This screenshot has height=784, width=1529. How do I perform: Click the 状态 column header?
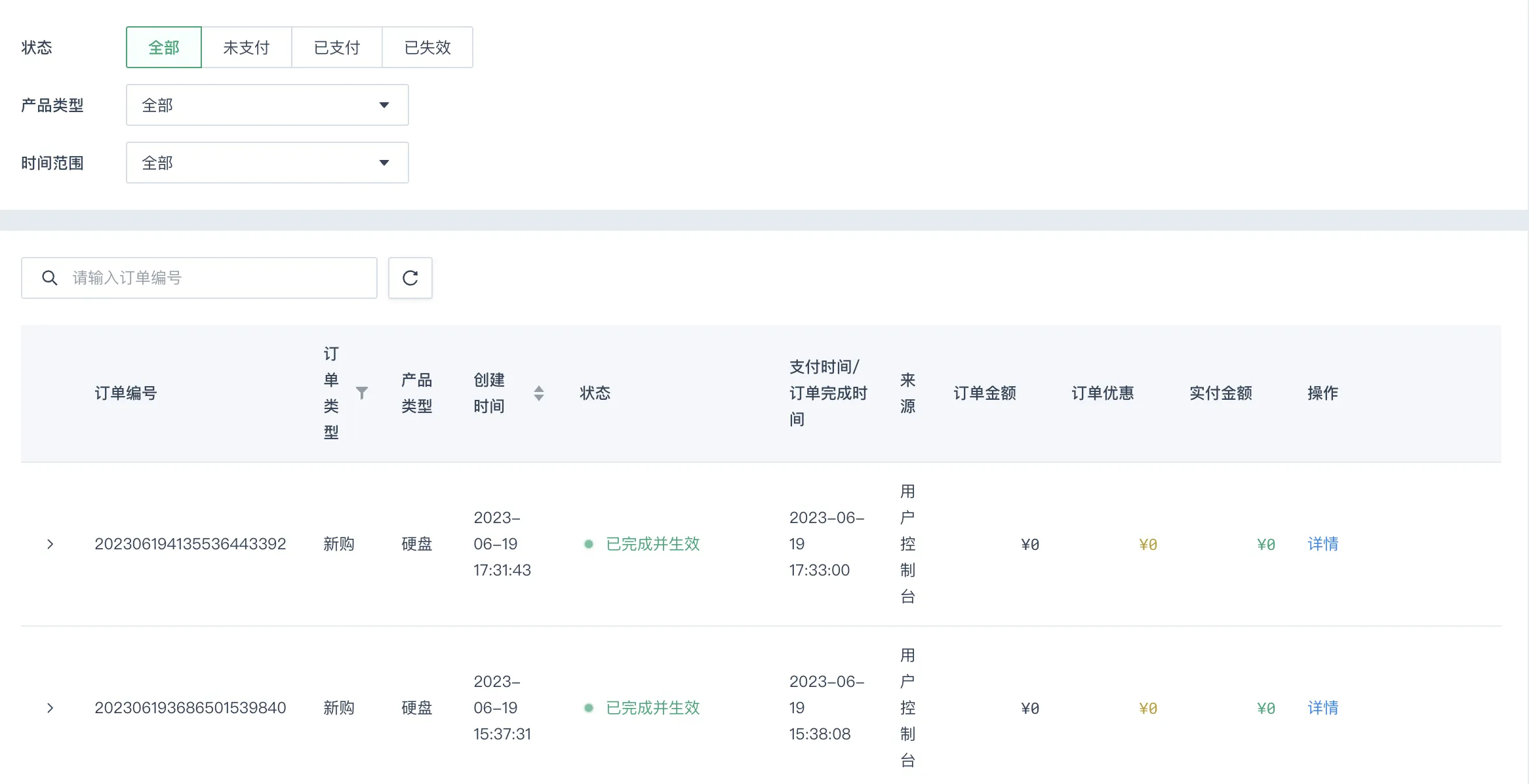pos(595,393)
